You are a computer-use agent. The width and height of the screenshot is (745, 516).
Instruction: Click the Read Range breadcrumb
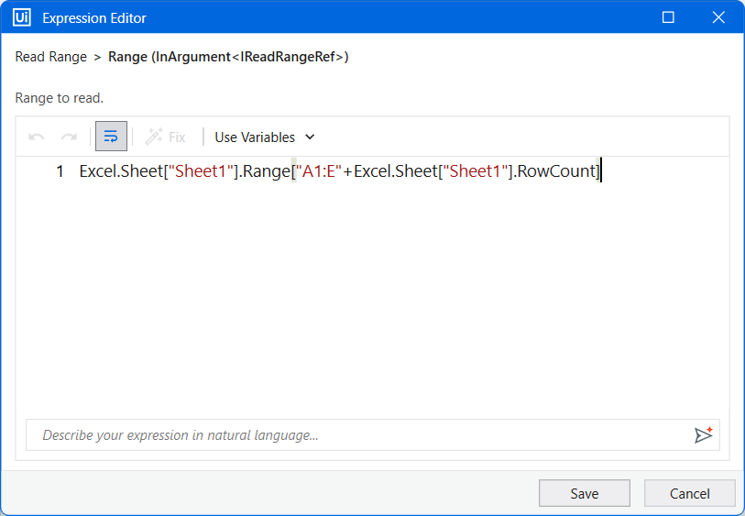[x=51, y=57]
